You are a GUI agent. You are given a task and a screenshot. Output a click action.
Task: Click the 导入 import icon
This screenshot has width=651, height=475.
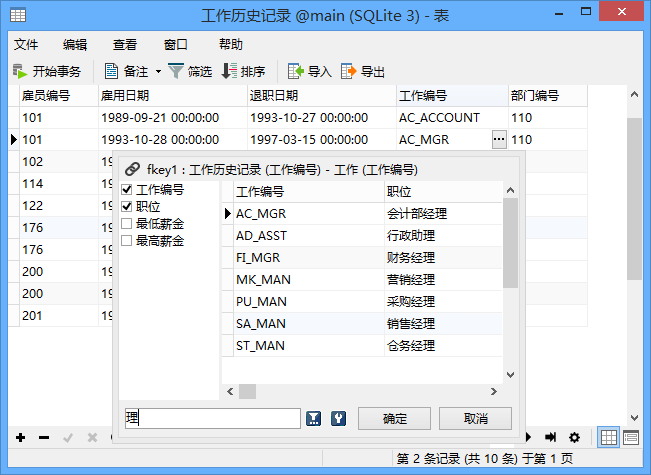tap(296, 71)
